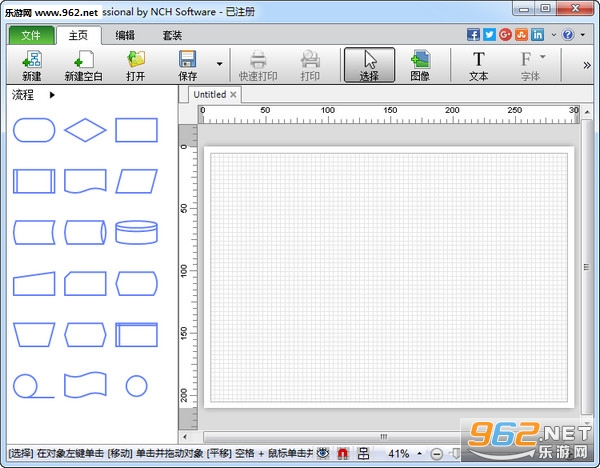This screenshot has width=600, height=468.
Task: Pick the small circle connector shape
Action: 136,386
